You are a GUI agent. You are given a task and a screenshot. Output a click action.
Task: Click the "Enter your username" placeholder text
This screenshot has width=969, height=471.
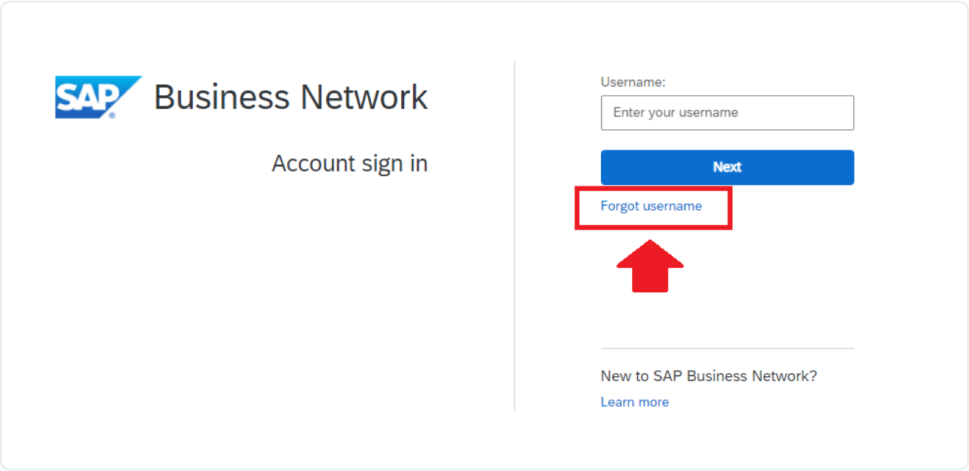(675, 113)
